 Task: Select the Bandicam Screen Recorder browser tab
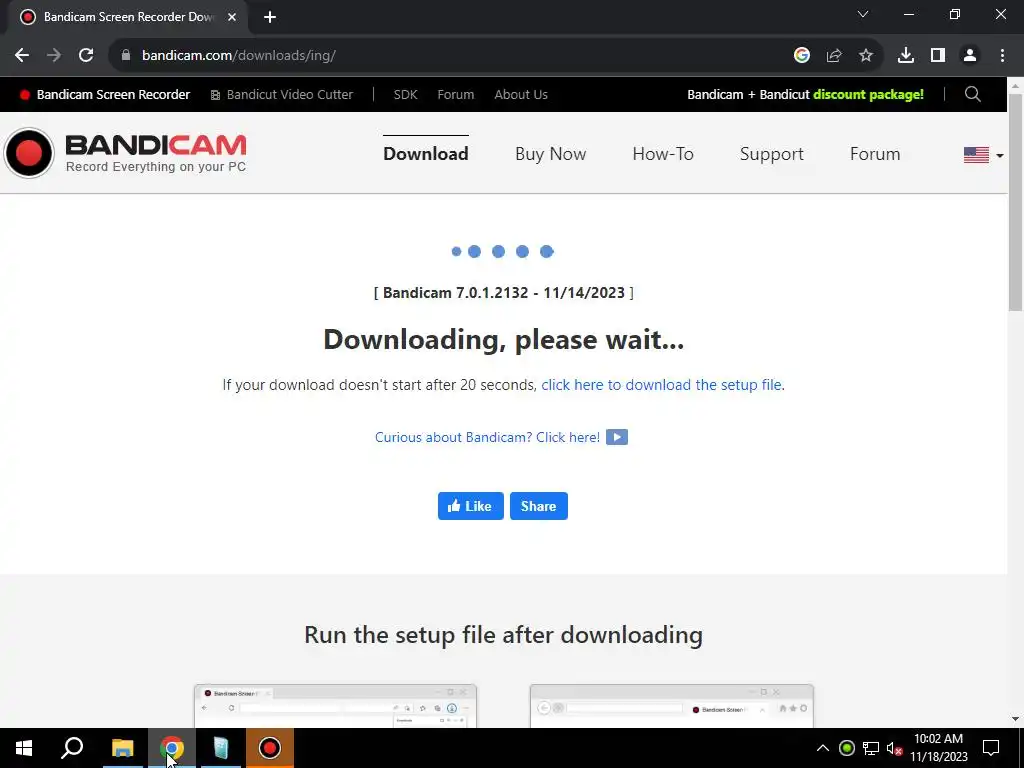click(x=127, y=17)
